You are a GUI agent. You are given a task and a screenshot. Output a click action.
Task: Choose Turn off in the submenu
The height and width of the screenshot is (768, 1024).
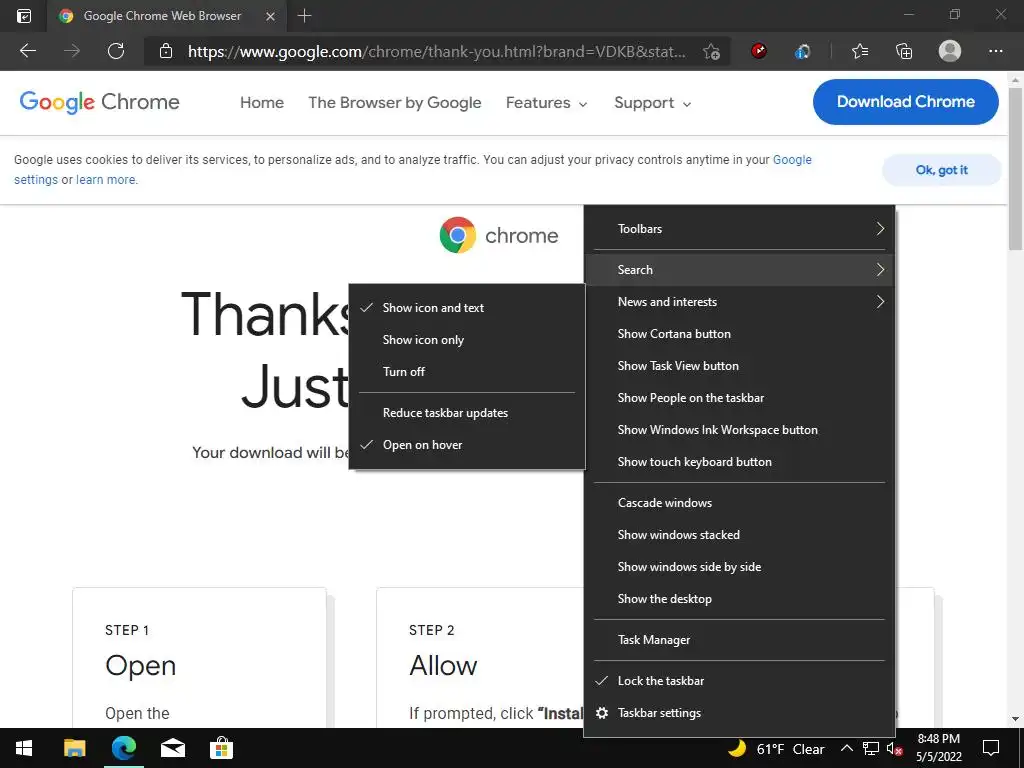(x=467, y=372)
